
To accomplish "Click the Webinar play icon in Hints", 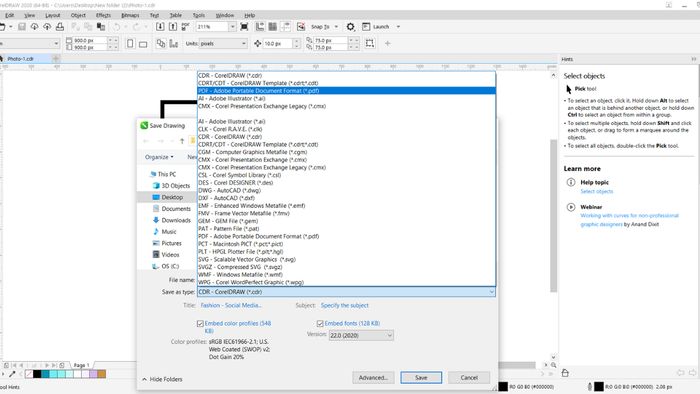I will (571, 207).
